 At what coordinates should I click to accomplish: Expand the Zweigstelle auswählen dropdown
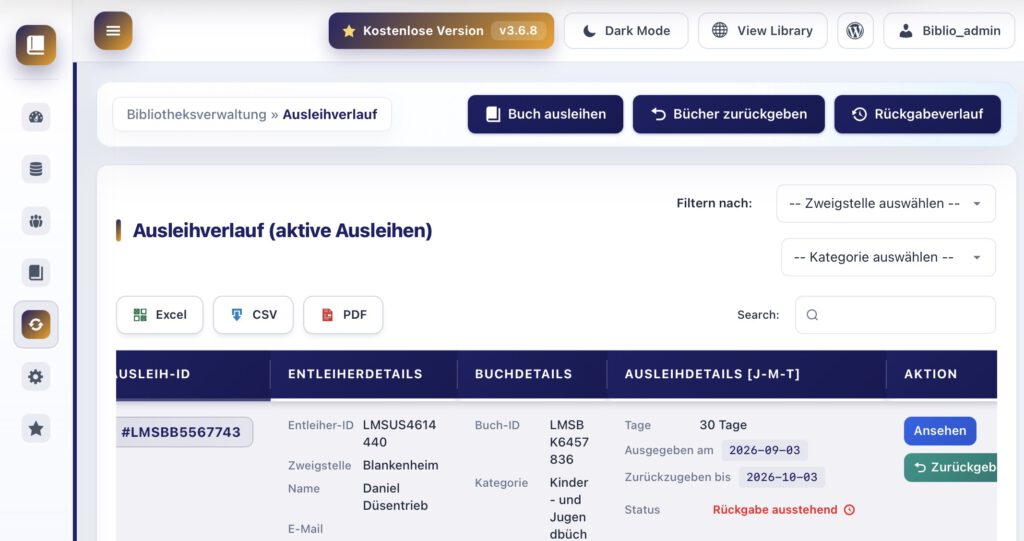886,203
